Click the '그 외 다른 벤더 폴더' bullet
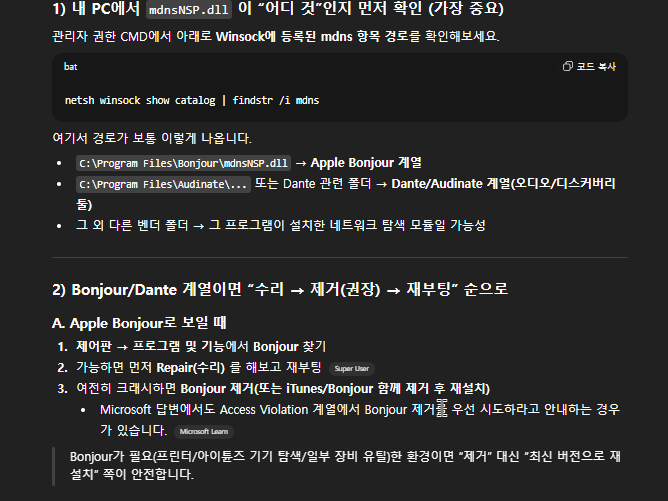 [x=281, y=225]
